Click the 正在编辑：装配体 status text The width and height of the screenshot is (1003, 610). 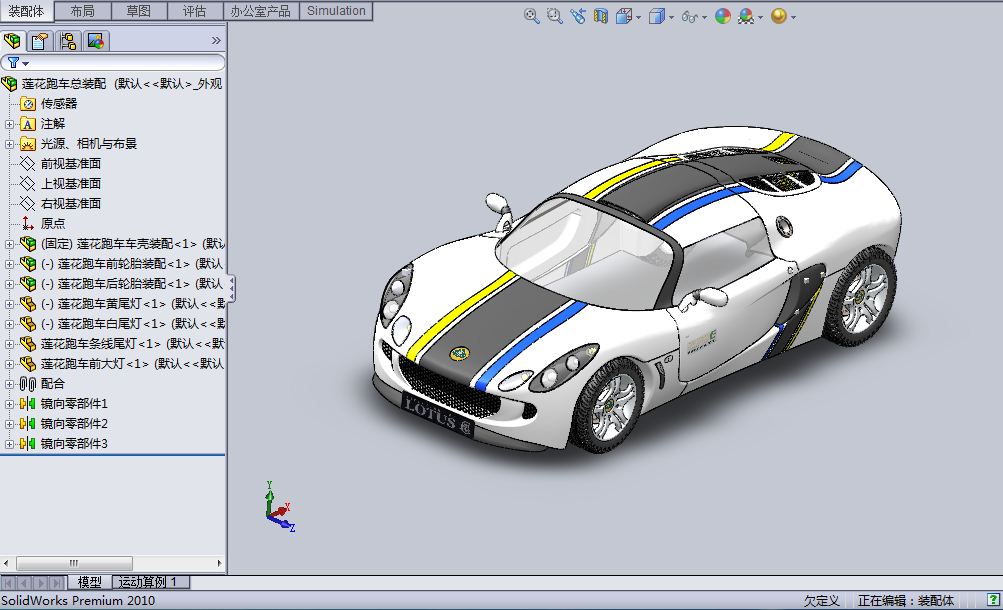point(906,600)
